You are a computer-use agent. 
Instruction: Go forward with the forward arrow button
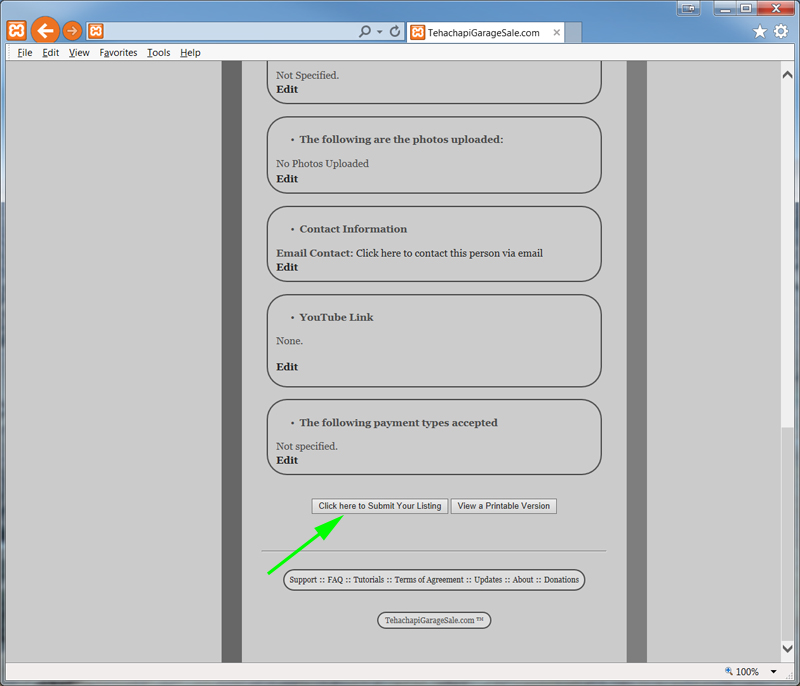coord(72,31)
